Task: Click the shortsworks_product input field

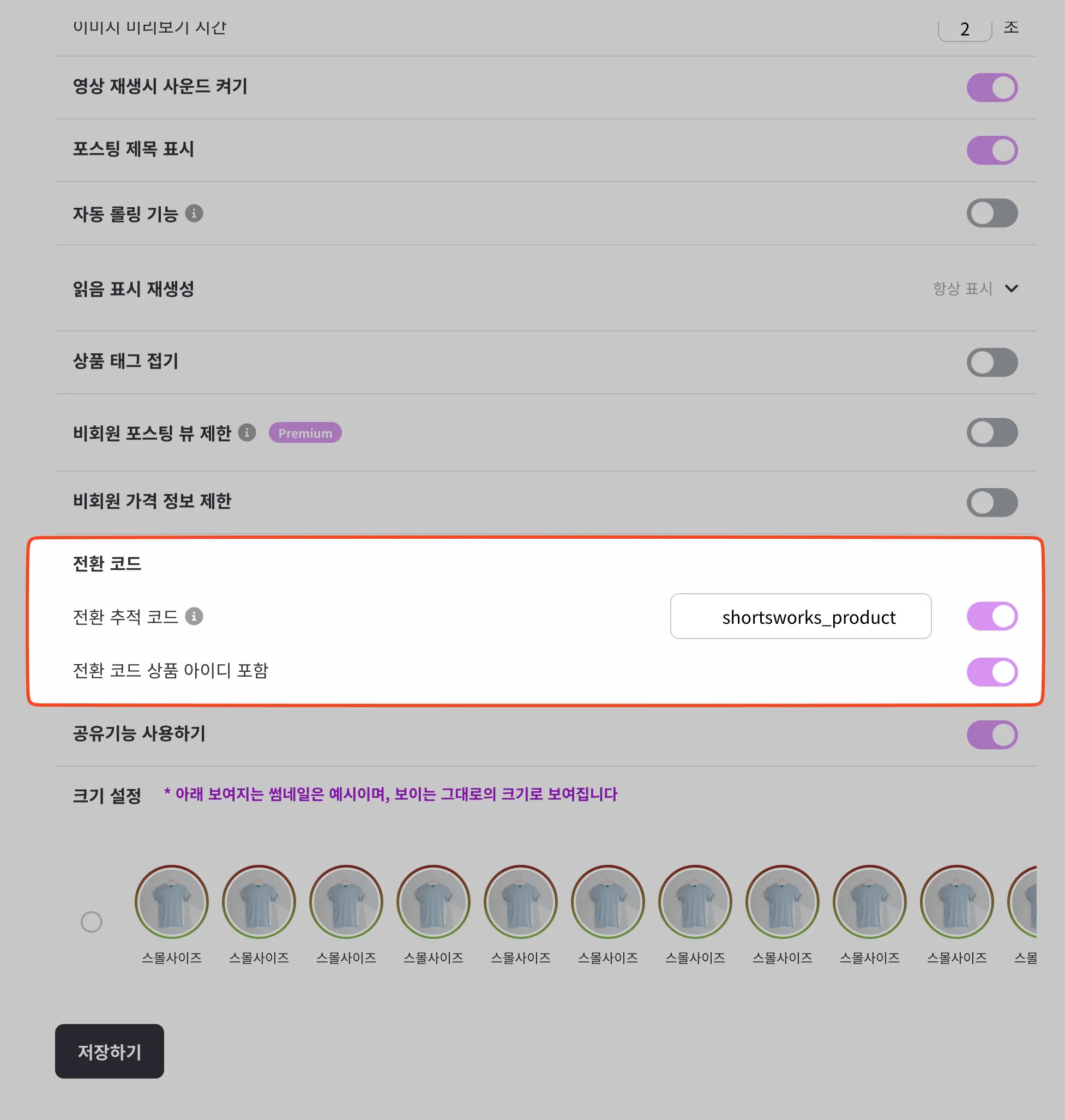Action: (801, 616)
